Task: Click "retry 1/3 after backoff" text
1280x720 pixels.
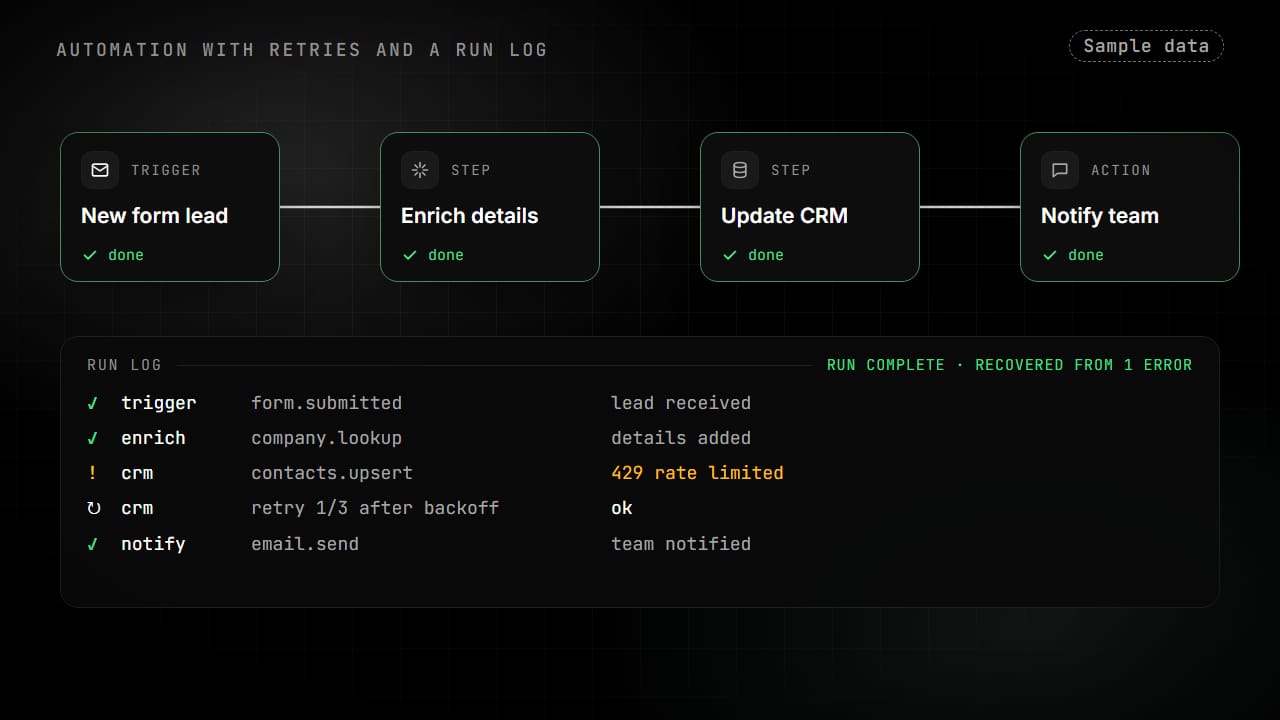Action: [375, 508]
